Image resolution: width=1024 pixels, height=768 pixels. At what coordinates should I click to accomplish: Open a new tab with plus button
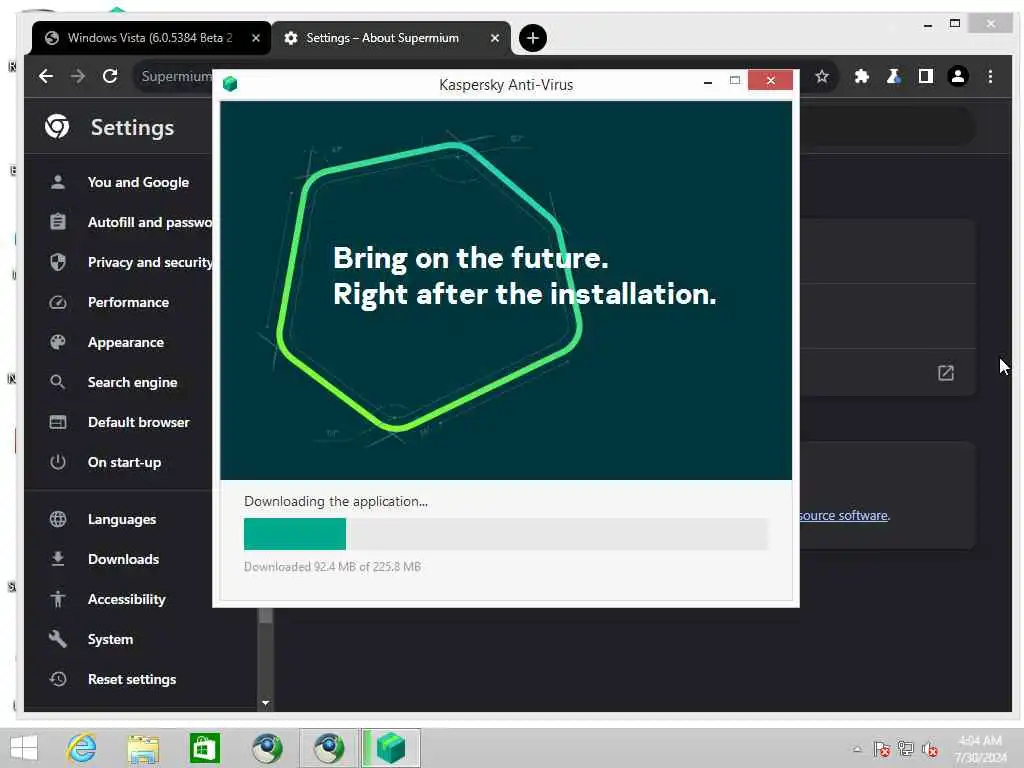coord(532,38)
